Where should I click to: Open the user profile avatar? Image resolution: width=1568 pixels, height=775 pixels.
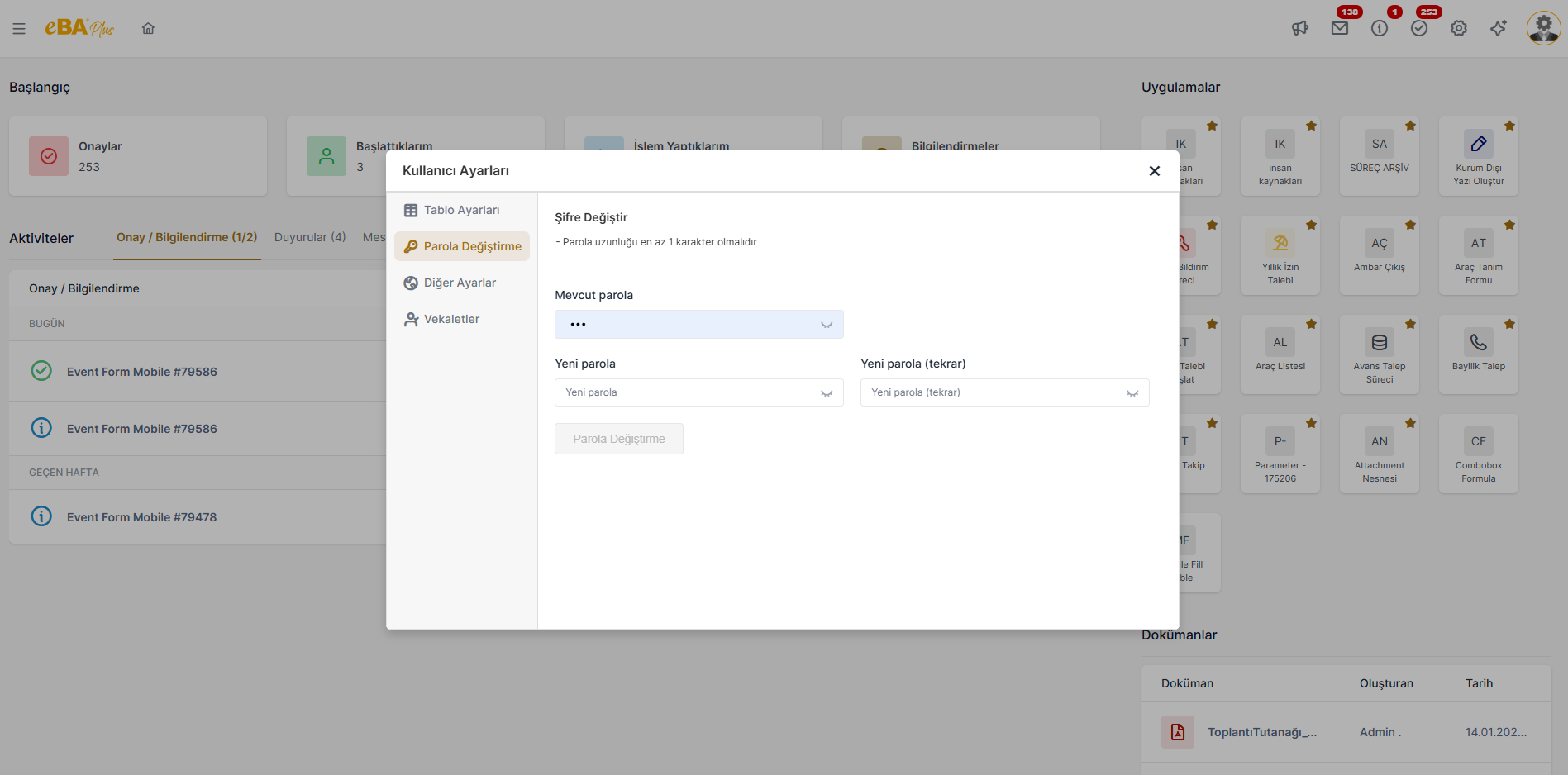tap(1543, 28)
